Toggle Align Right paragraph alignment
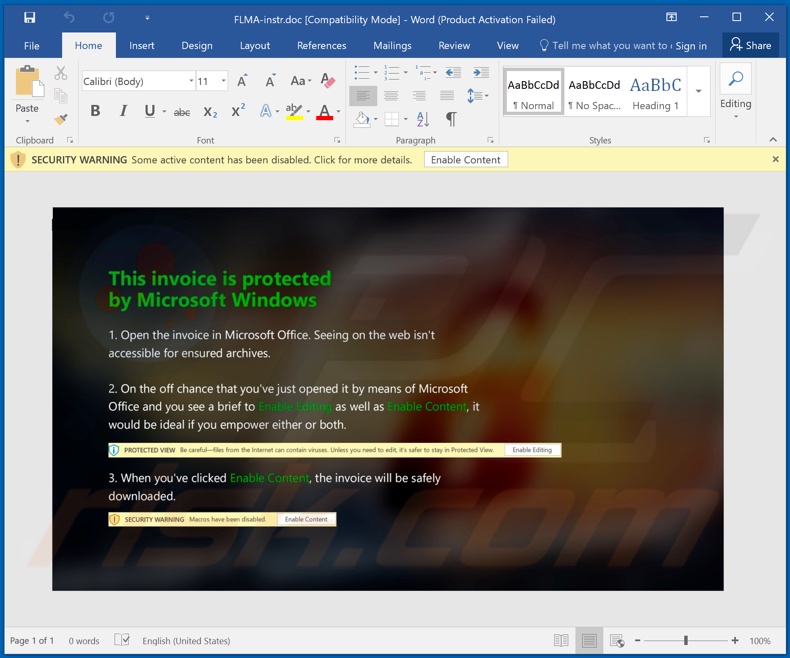The image size is (790, 658). 419,96
